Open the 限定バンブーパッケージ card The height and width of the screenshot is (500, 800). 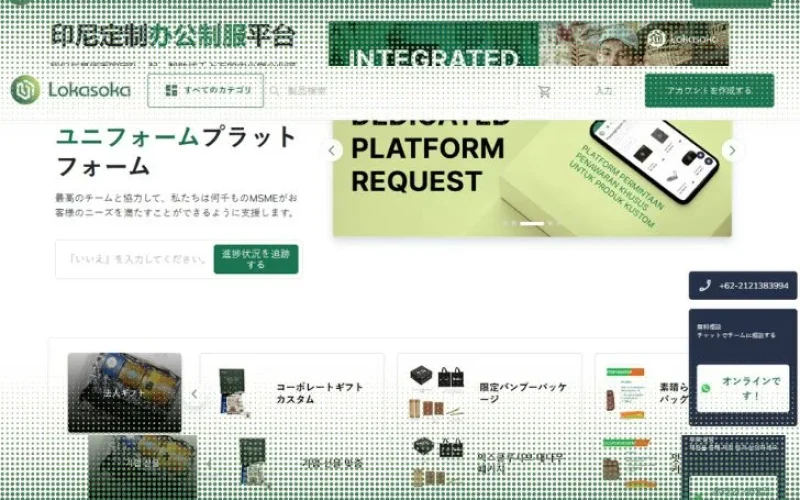(x=489, y=393)
